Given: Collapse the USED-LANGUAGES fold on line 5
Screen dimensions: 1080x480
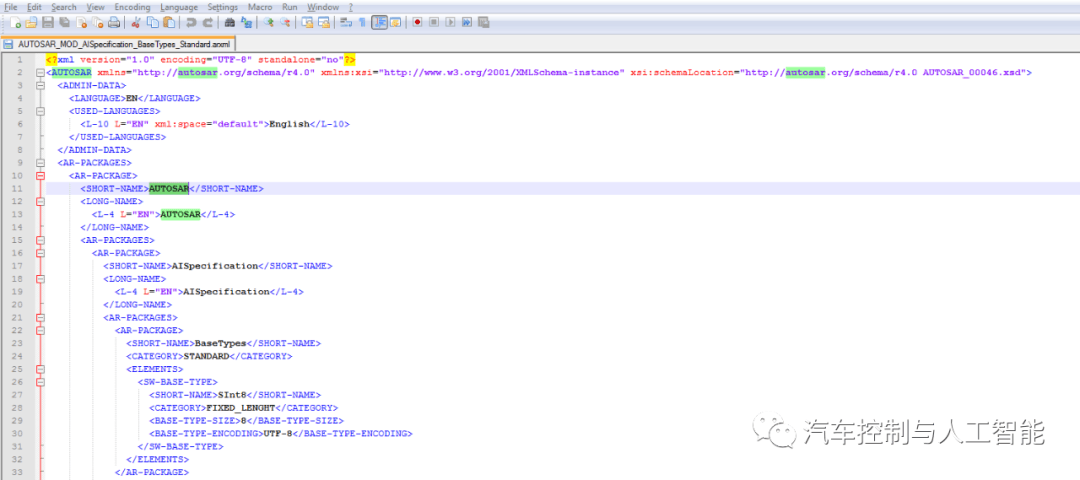Looking at the screenshot, I should 41,111.
